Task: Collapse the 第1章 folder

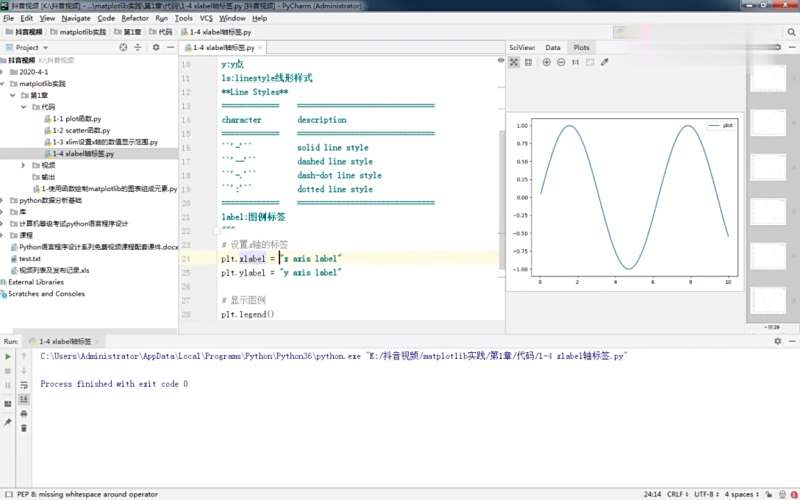Action: [13, 95]
